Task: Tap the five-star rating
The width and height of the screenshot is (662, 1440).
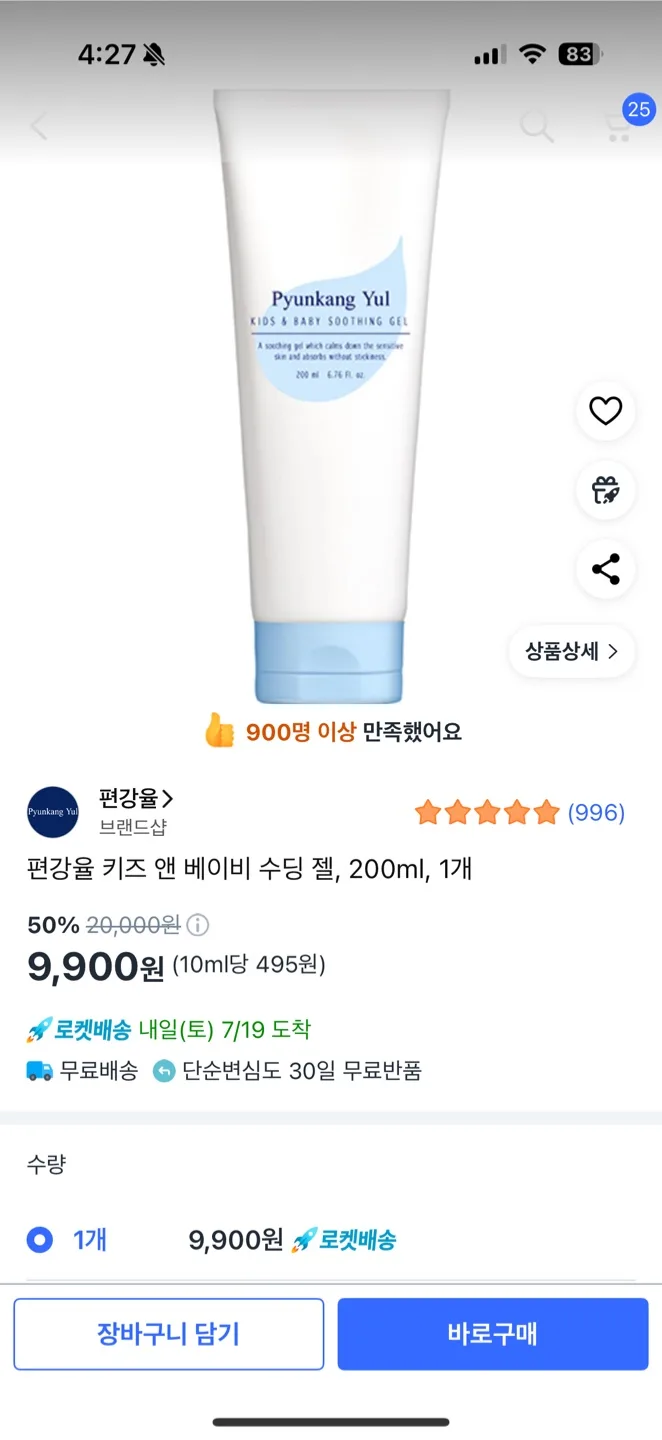Action: click(x=486, y=813)
